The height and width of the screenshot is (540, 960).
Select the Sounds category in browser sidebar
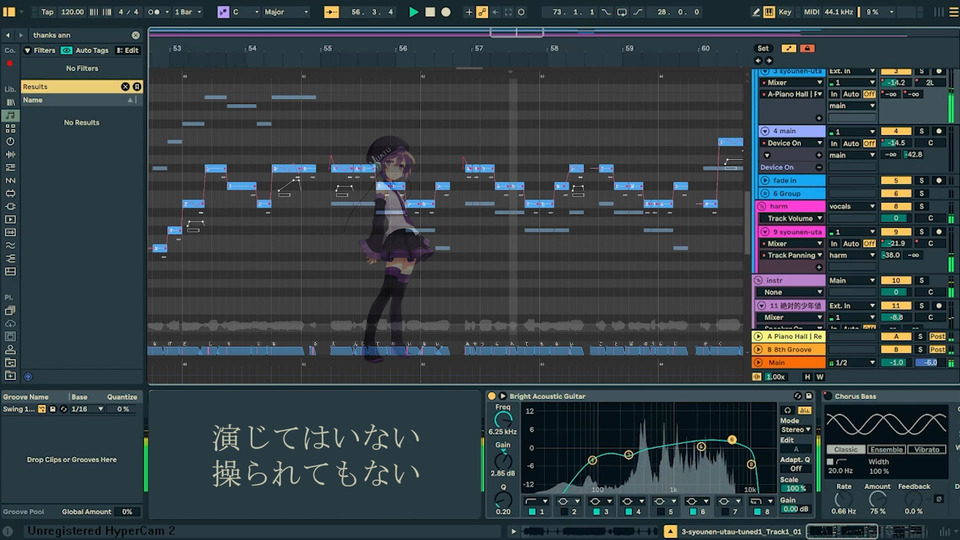10,115
